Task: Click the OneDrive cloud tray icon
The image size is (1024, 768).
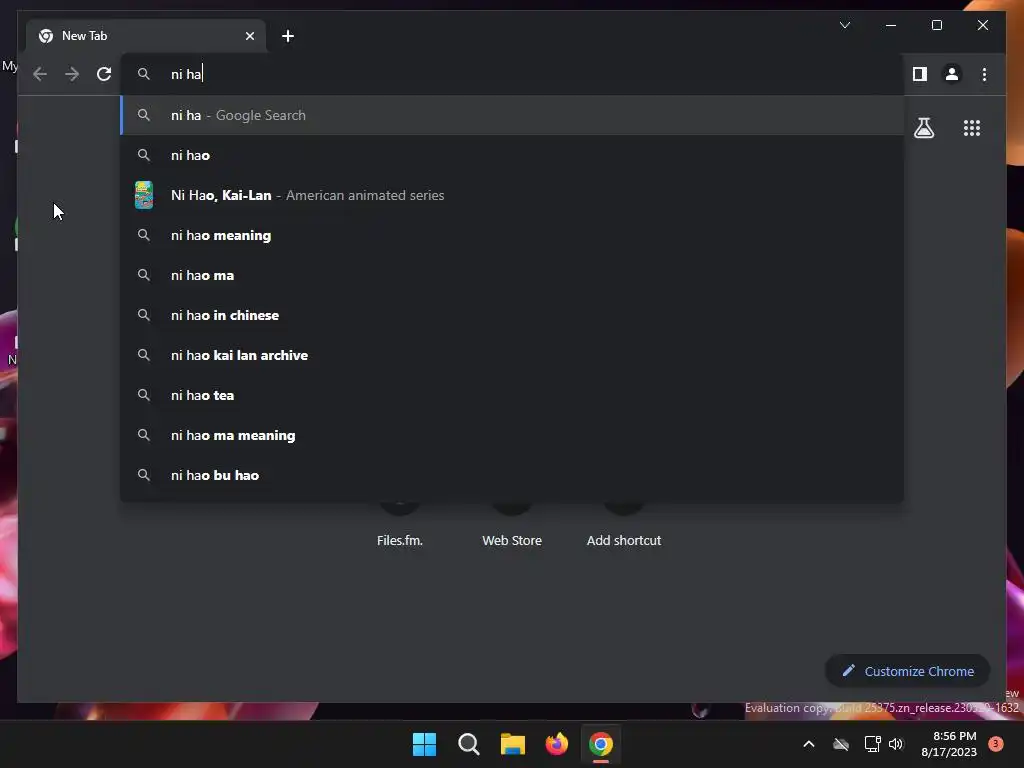Action: 841,744
